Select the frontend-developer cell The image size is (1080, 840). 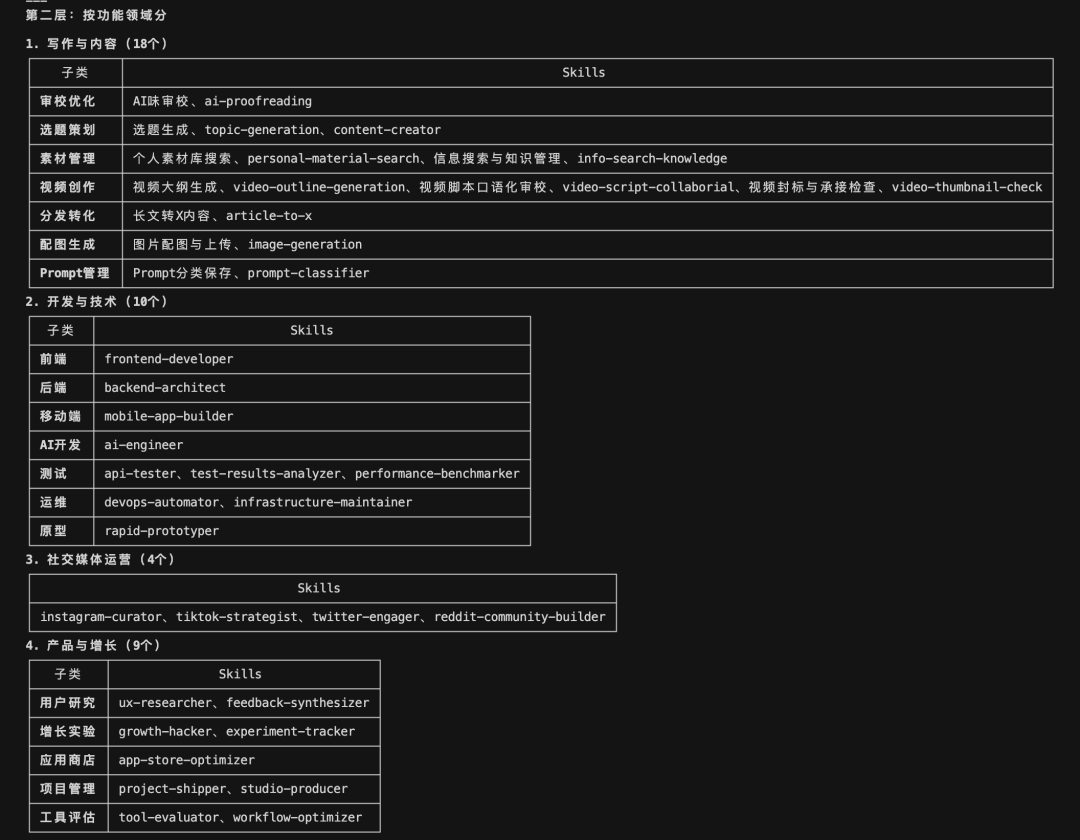168,359
